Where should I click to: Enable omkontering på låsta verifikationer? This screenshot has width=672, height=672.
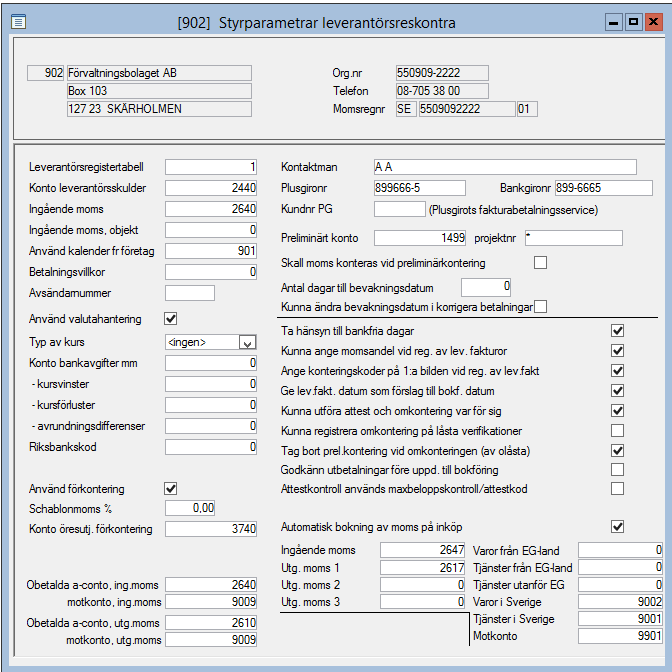point(617,430)
